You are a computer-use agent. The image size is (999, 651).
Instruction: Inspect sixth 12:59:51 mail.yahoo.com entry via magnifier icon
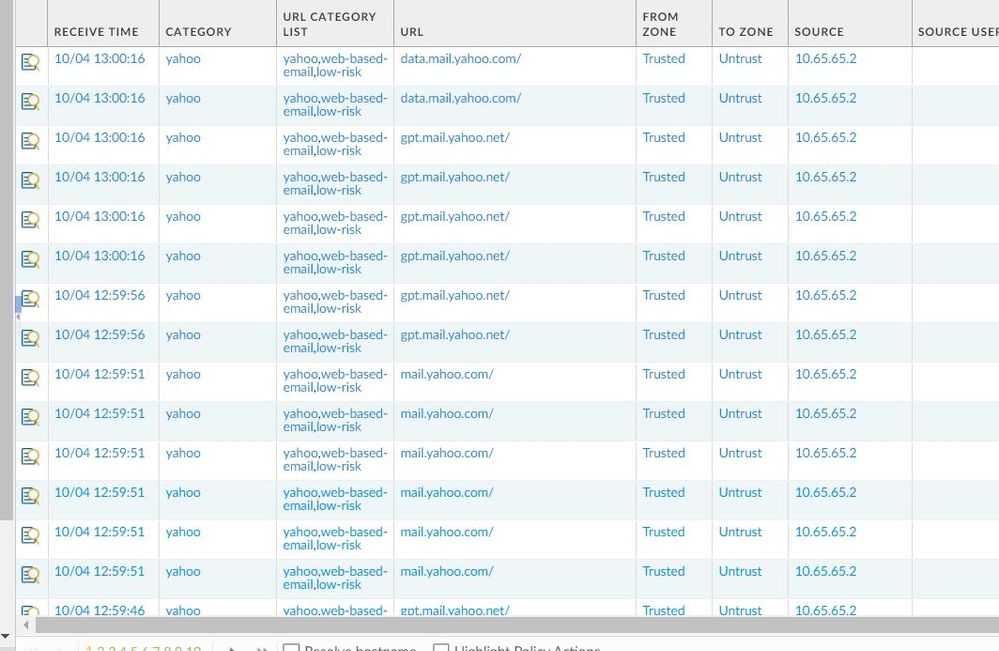30,576
